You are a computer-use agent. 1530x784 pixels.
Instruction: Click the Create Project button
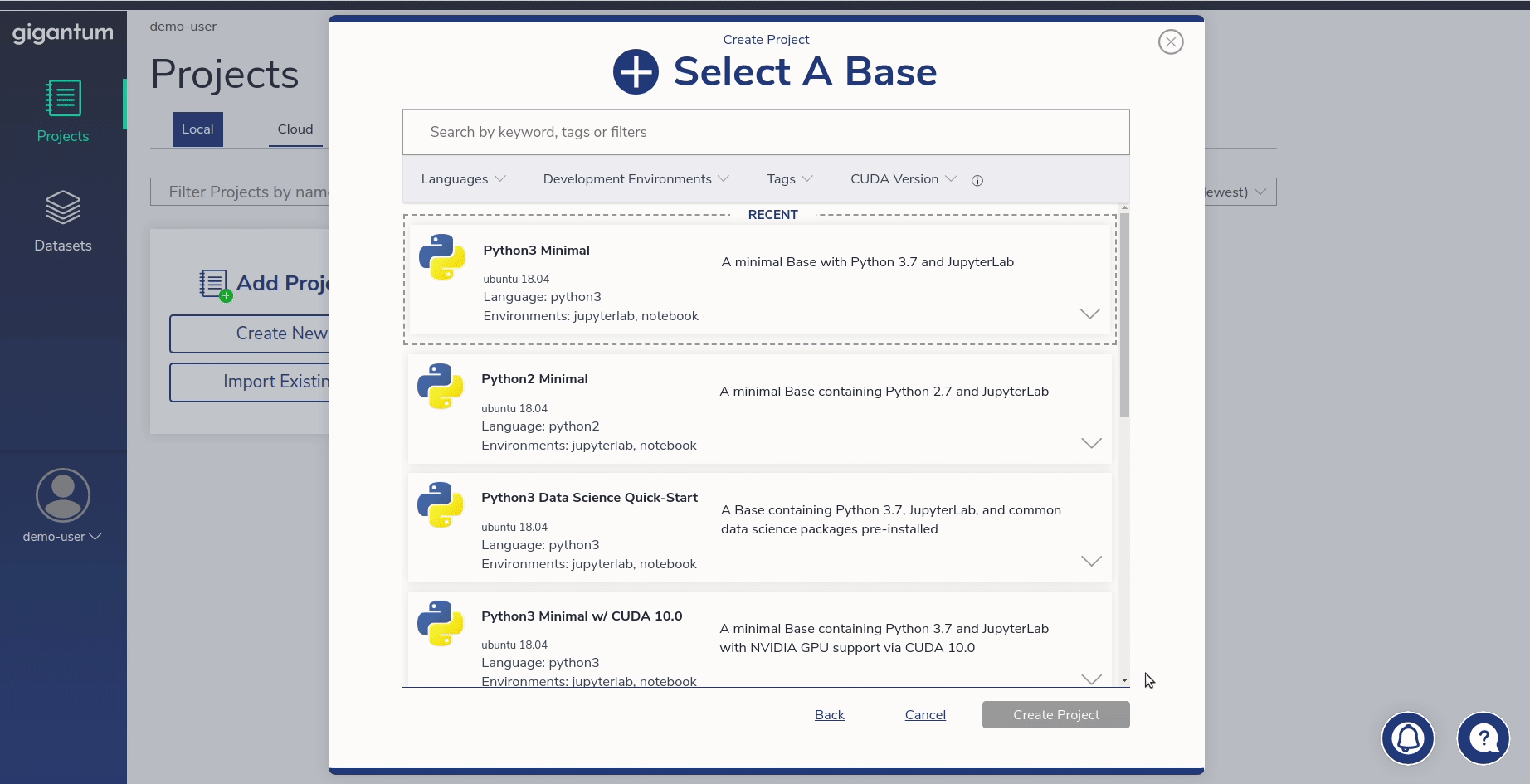(x=1056, y=715)
